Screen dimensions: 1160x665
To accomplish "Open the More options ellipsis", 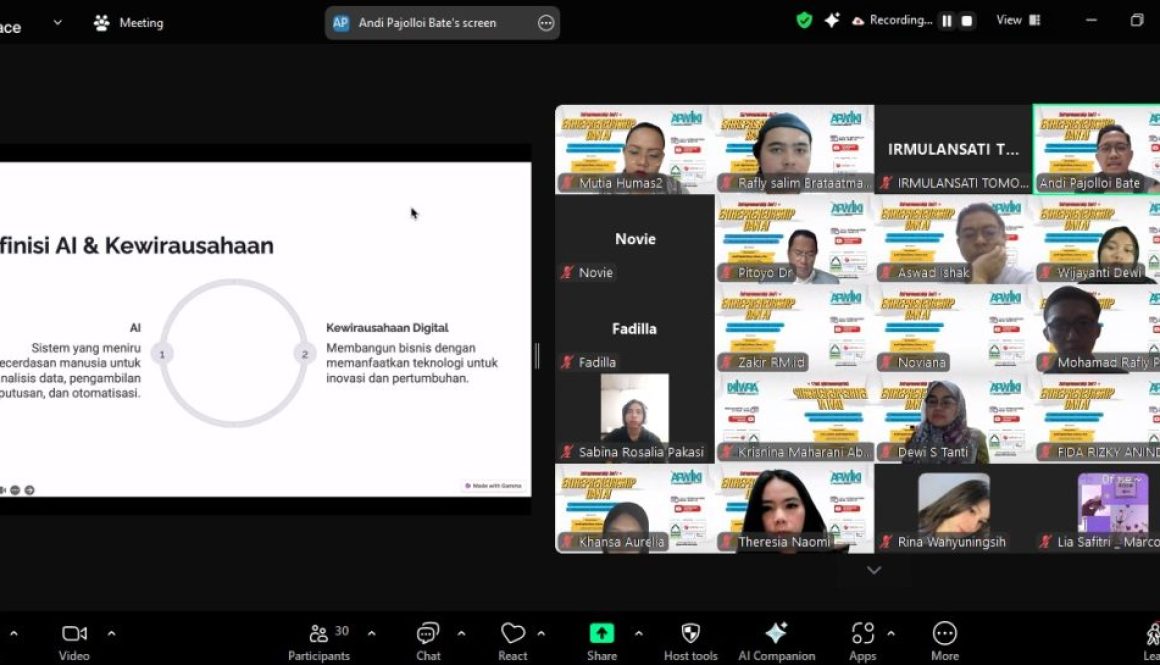I will pos(944,640).
